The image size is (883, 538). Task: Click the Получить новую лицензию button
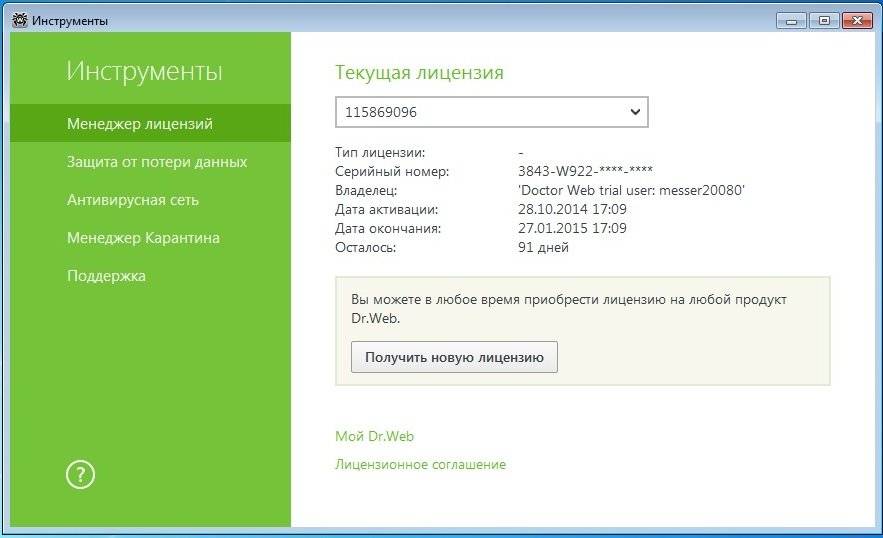tap(454, 357)
